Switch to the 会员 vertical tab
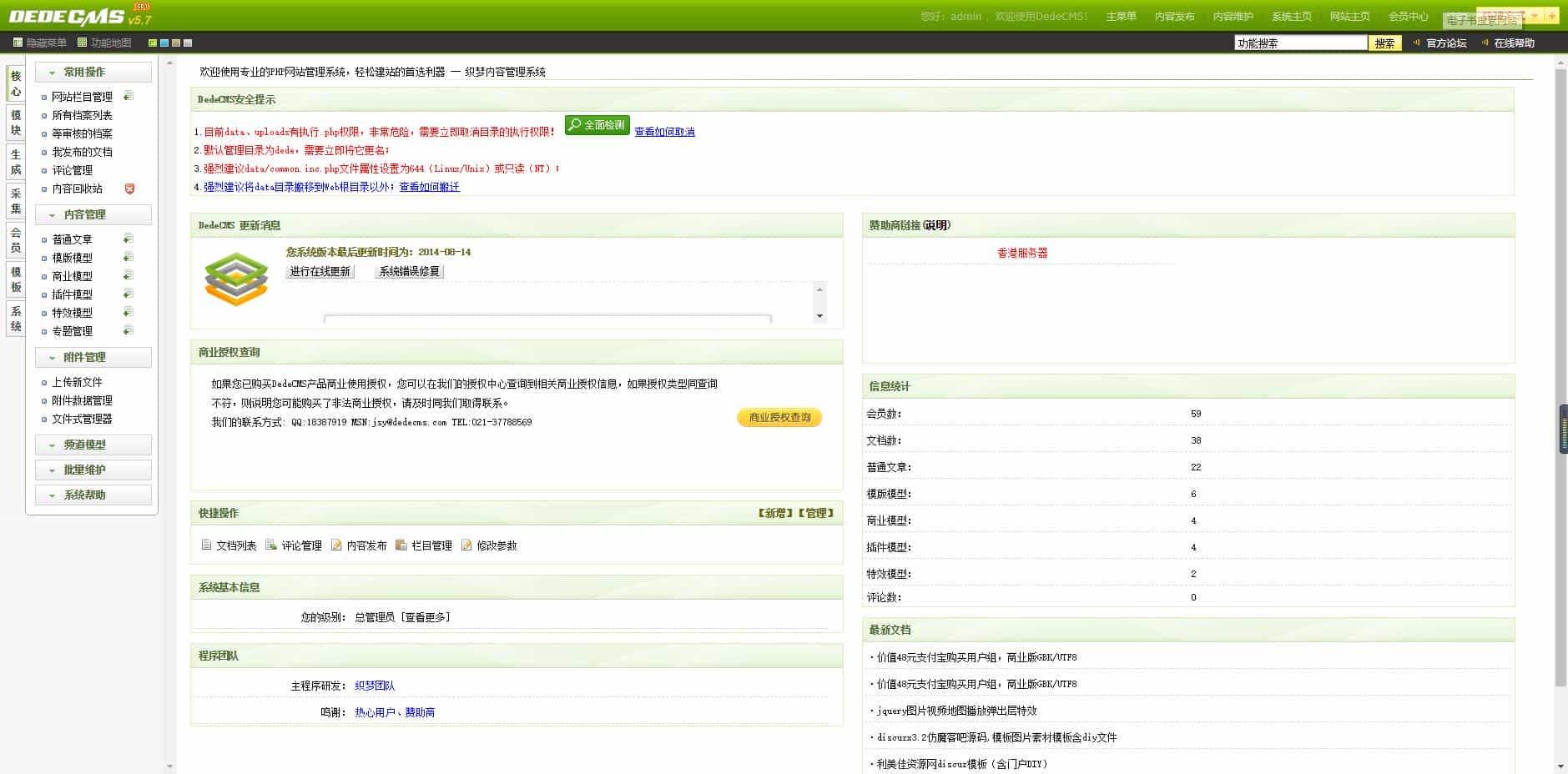1568x774 pixels. click(16, 239)
